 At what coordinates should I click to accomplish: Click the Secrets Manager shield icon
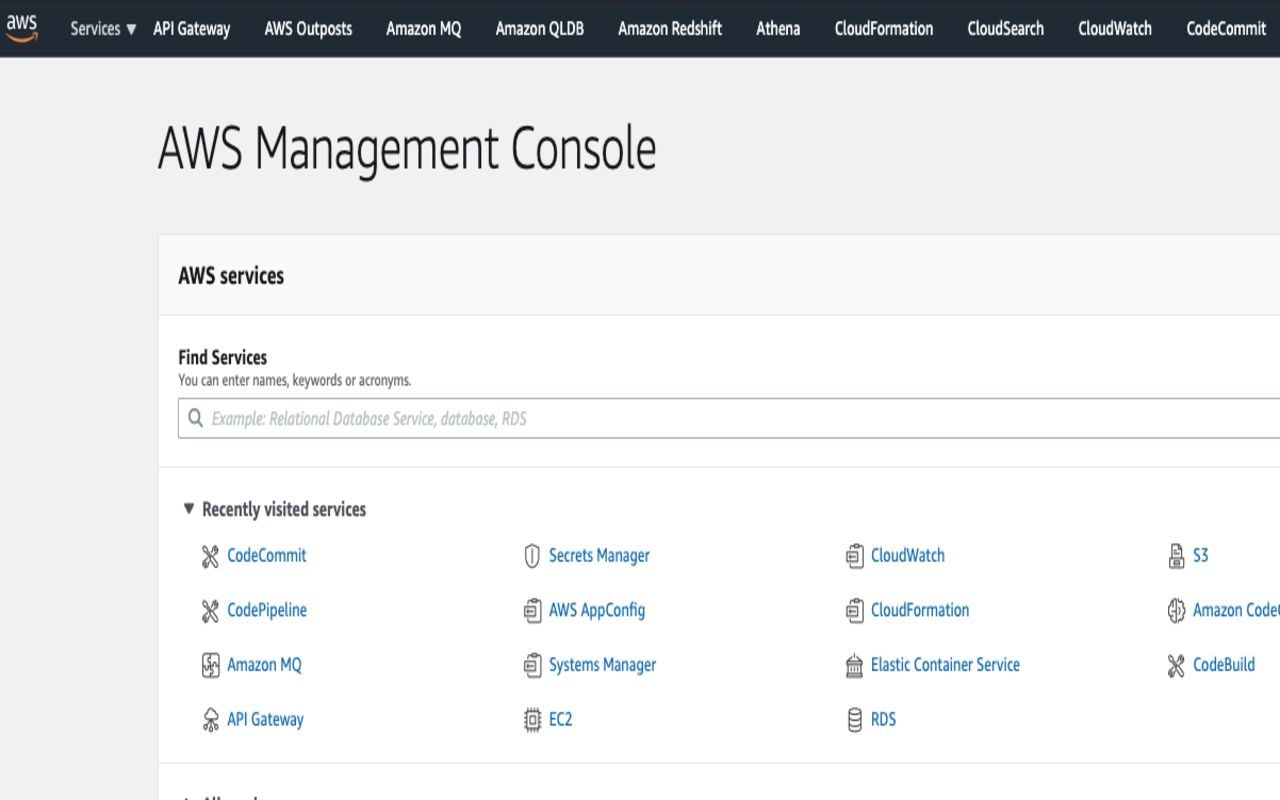click(x=532, y=556)
